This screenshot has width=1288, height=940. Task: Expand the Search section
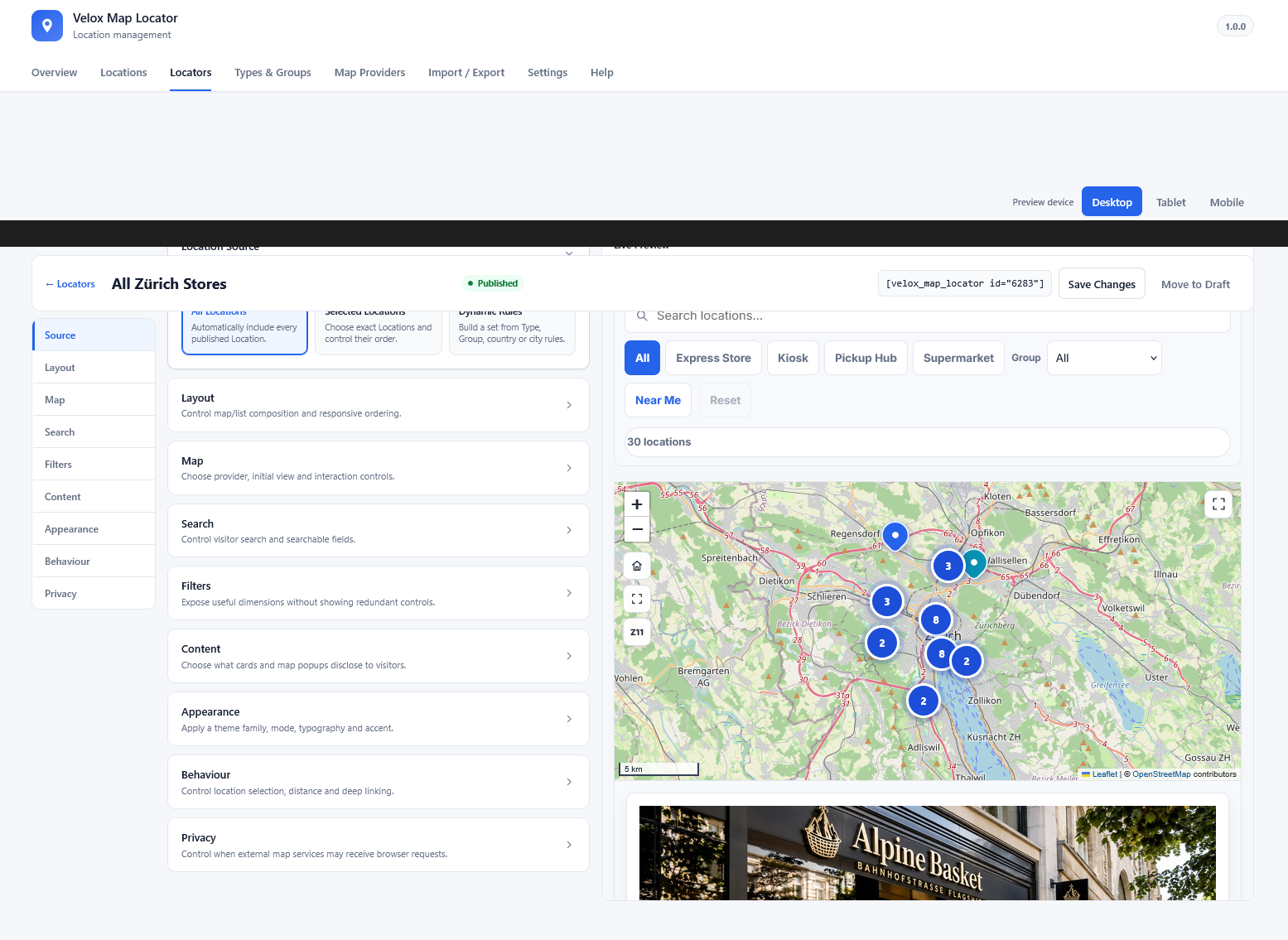coord(379,531)
